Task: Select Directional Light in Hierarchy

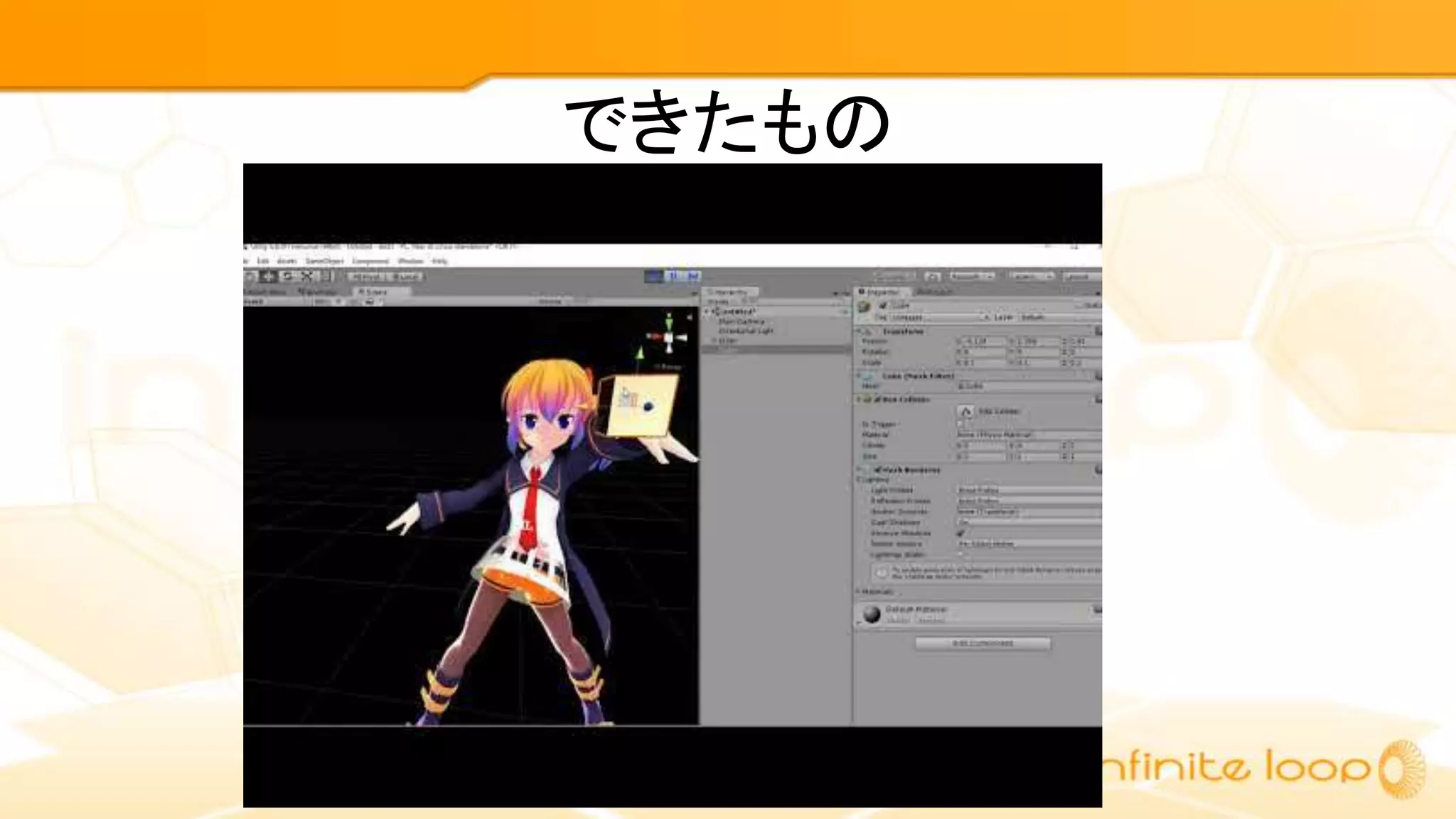Action: coord(745,331)
